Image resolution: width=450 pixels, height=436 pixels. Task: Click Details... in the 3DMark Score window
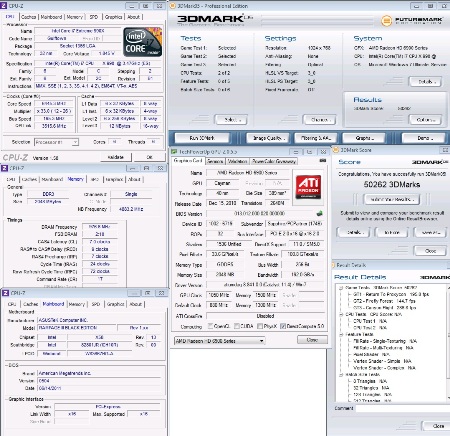click(x=353, y=232)
